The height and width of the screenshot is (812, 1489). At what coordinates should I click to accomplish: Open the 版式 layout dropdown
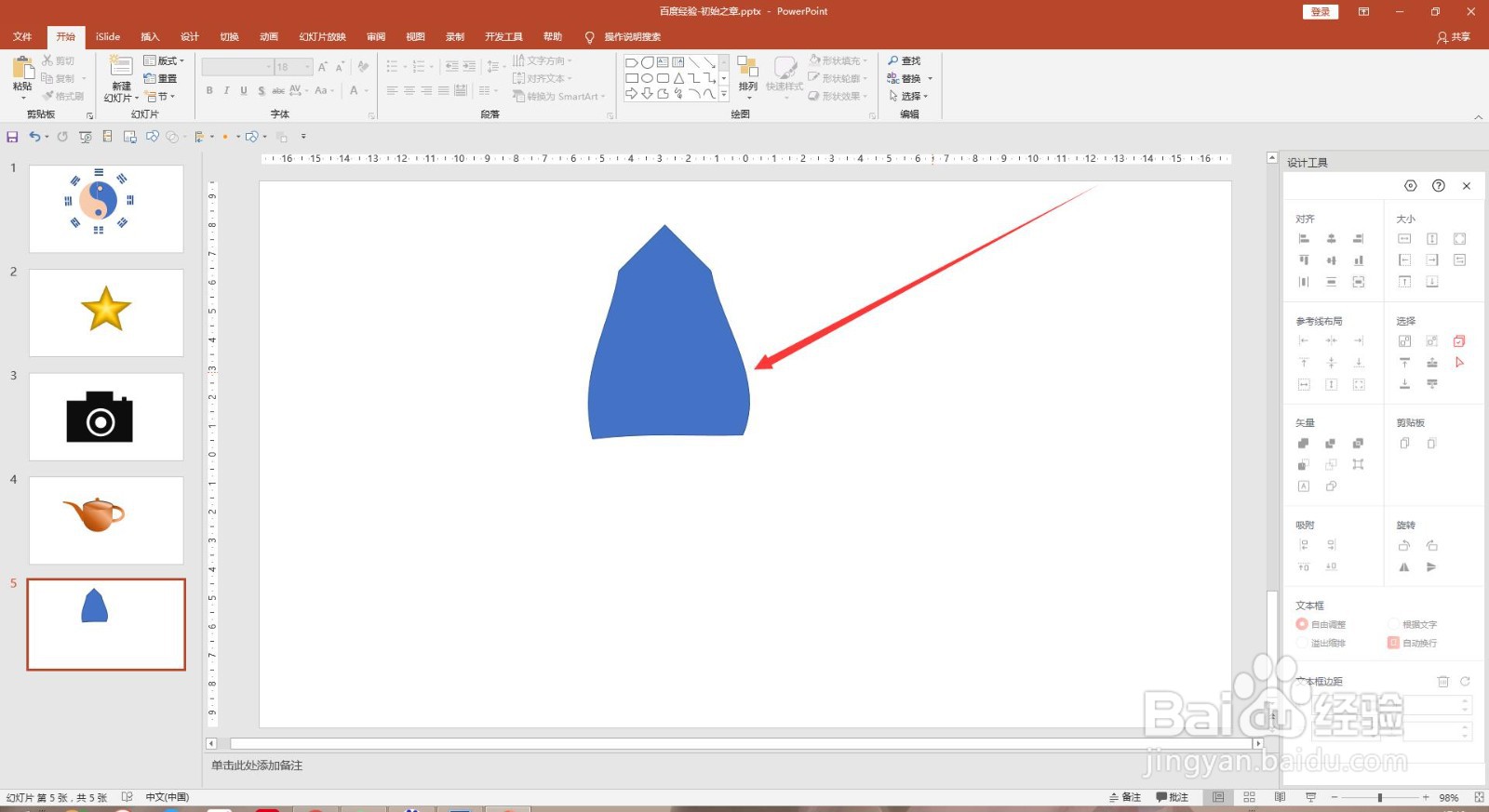tap(165, 60)
